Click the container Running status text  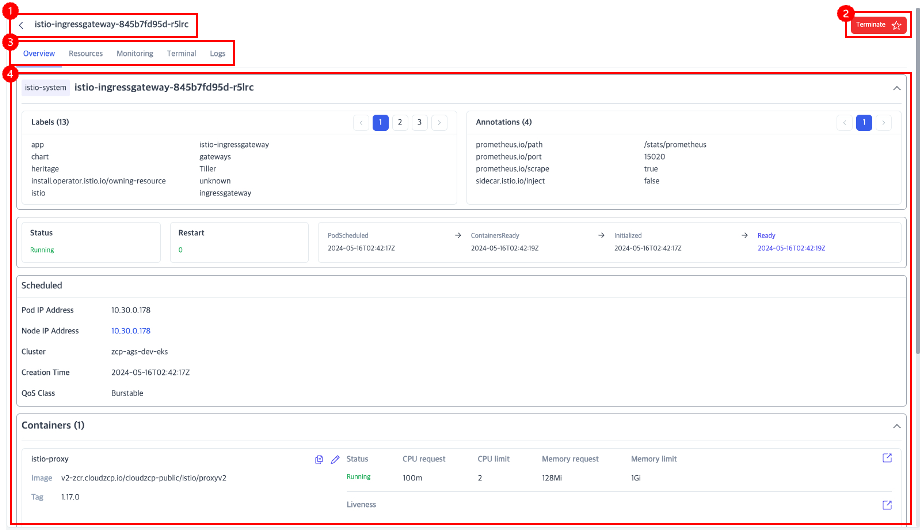click(x=358, y=477)
